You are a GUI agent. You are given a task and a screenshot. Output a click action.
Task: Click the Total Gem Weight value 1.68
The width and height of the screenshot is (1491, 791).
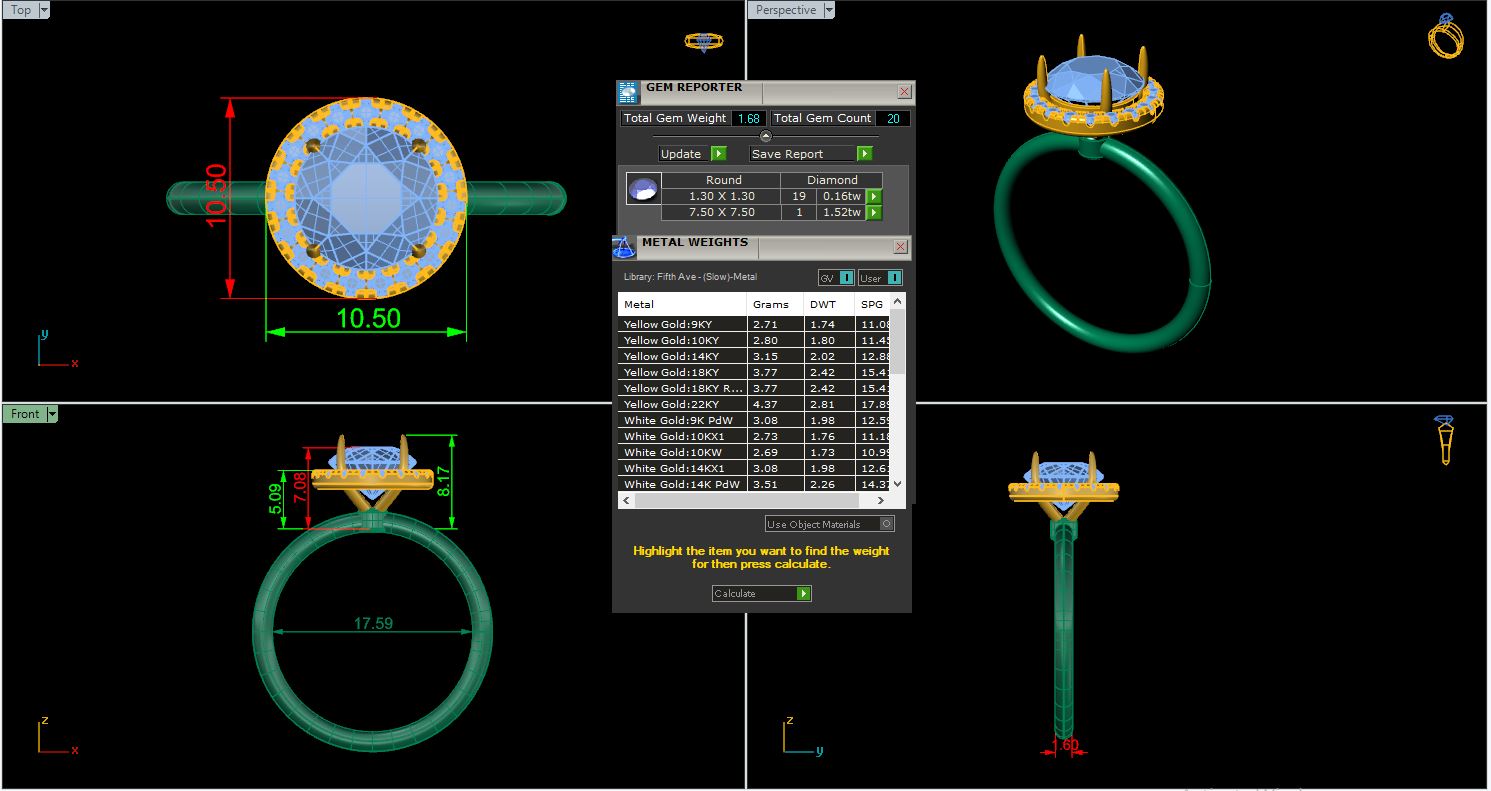(748, 118)
